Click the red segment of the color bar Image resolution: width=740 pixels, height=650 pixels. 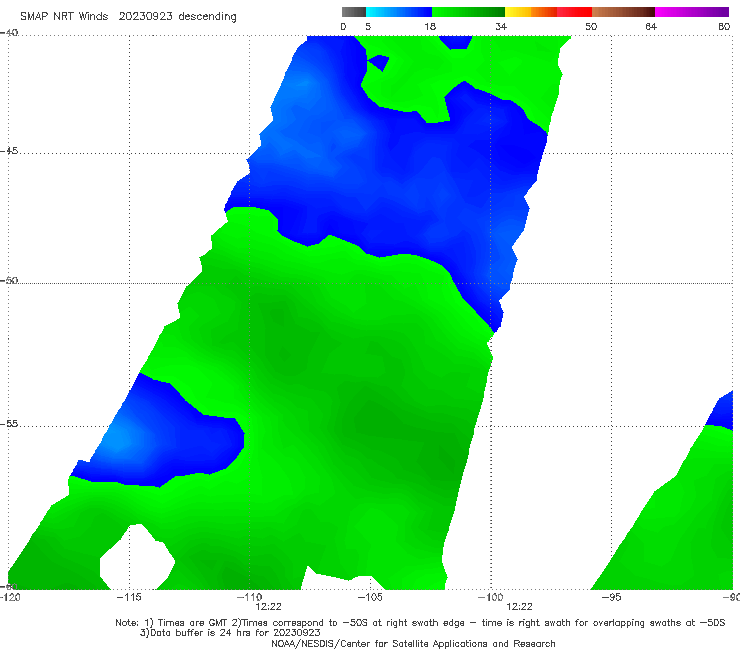(574, 12)
